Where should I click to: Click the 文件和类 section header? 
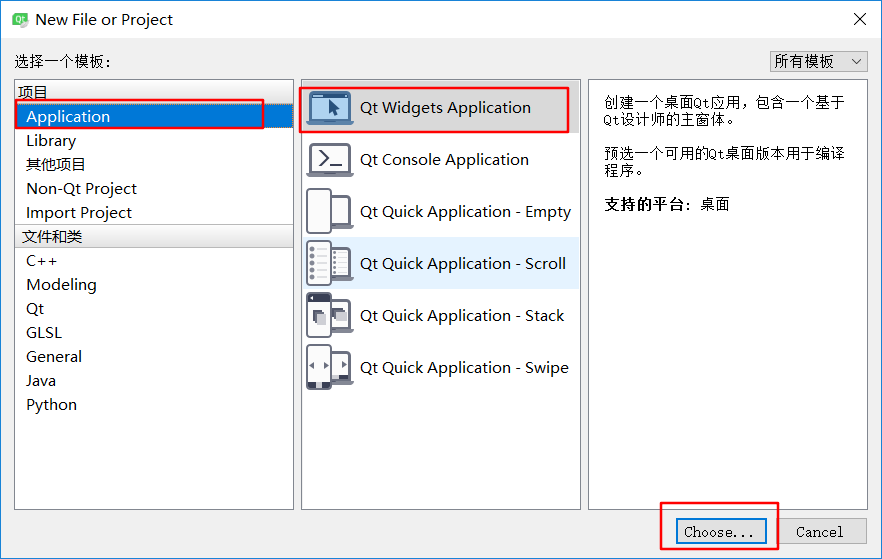(x=154, y=237)
